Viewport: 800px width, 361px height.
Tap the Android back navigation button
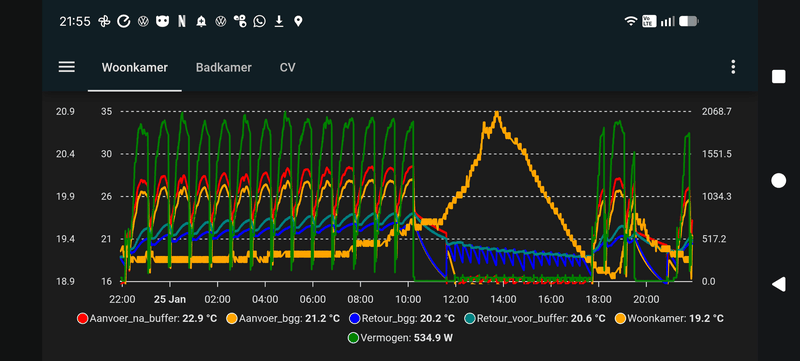coord(779,285)
